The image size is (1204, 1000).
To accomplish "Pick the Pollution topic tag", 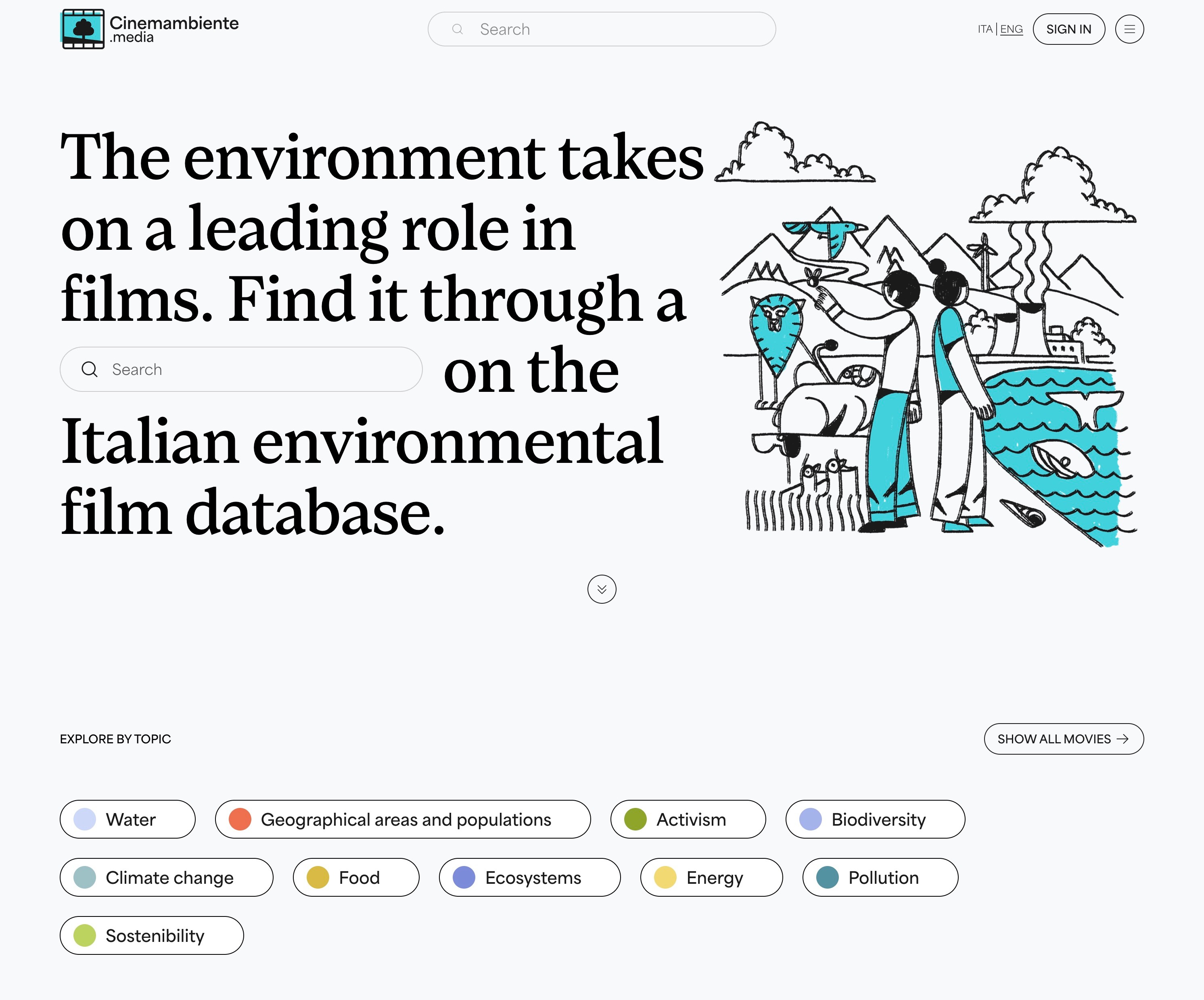I will click(x=880, y=877).
